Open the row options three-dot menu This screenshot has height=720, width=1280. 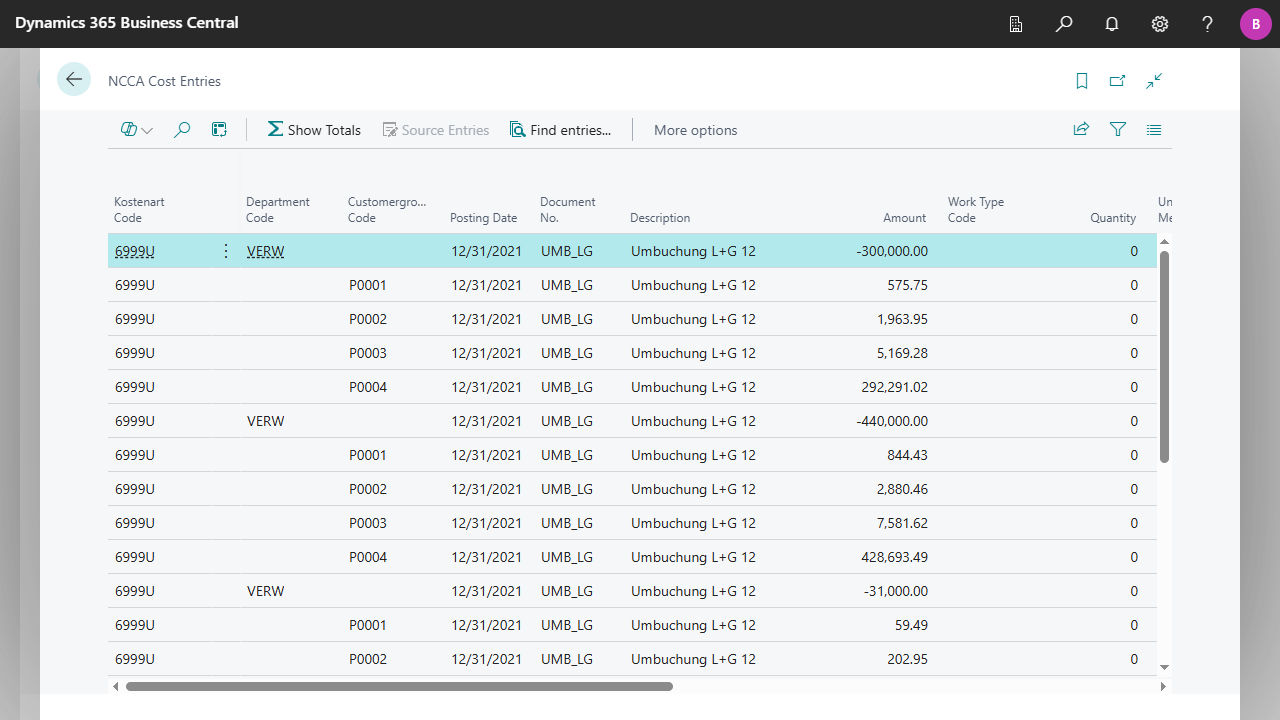coord(225,251)
